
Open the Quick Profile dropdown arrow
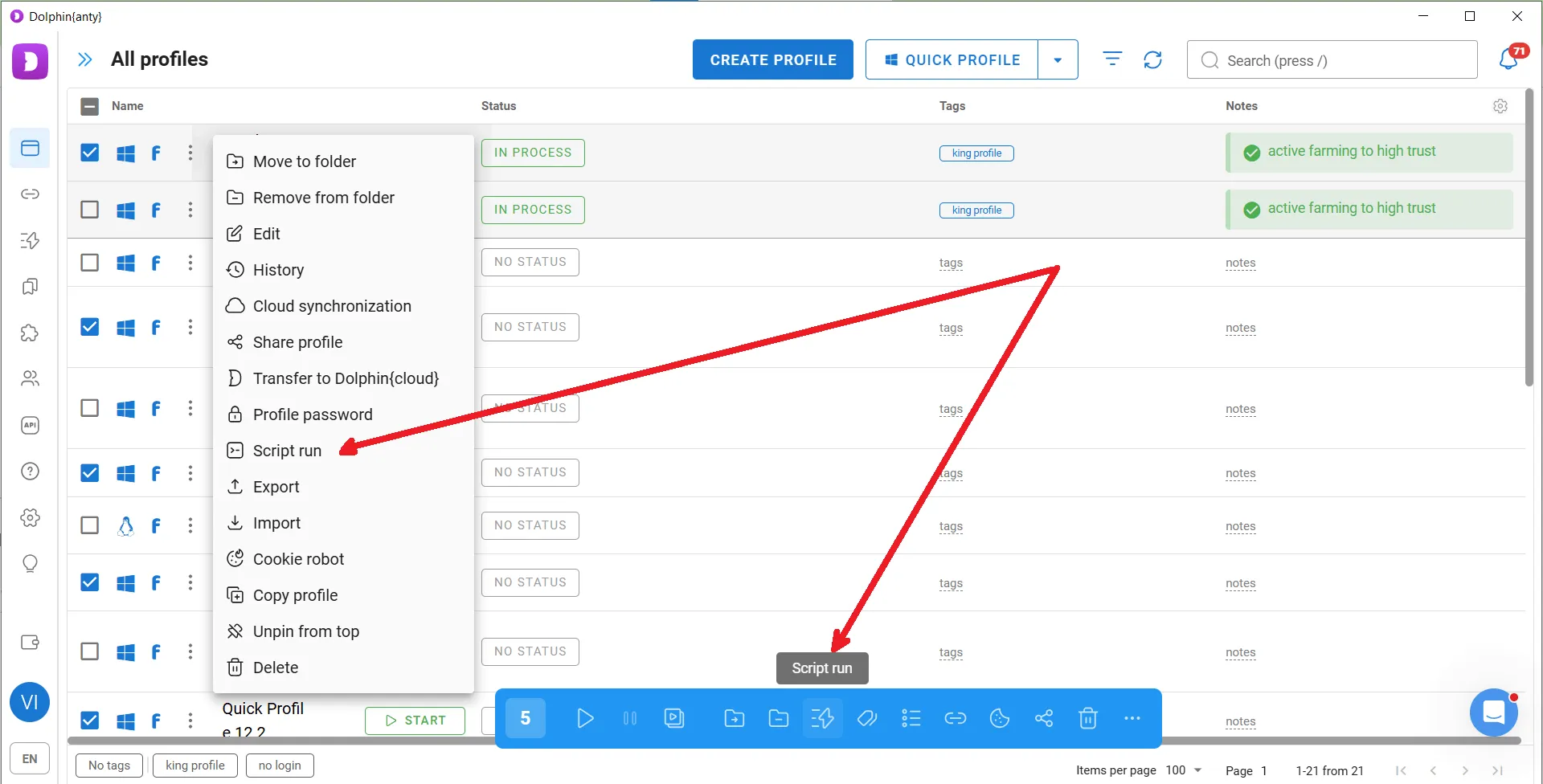[x=1058, y=59]
